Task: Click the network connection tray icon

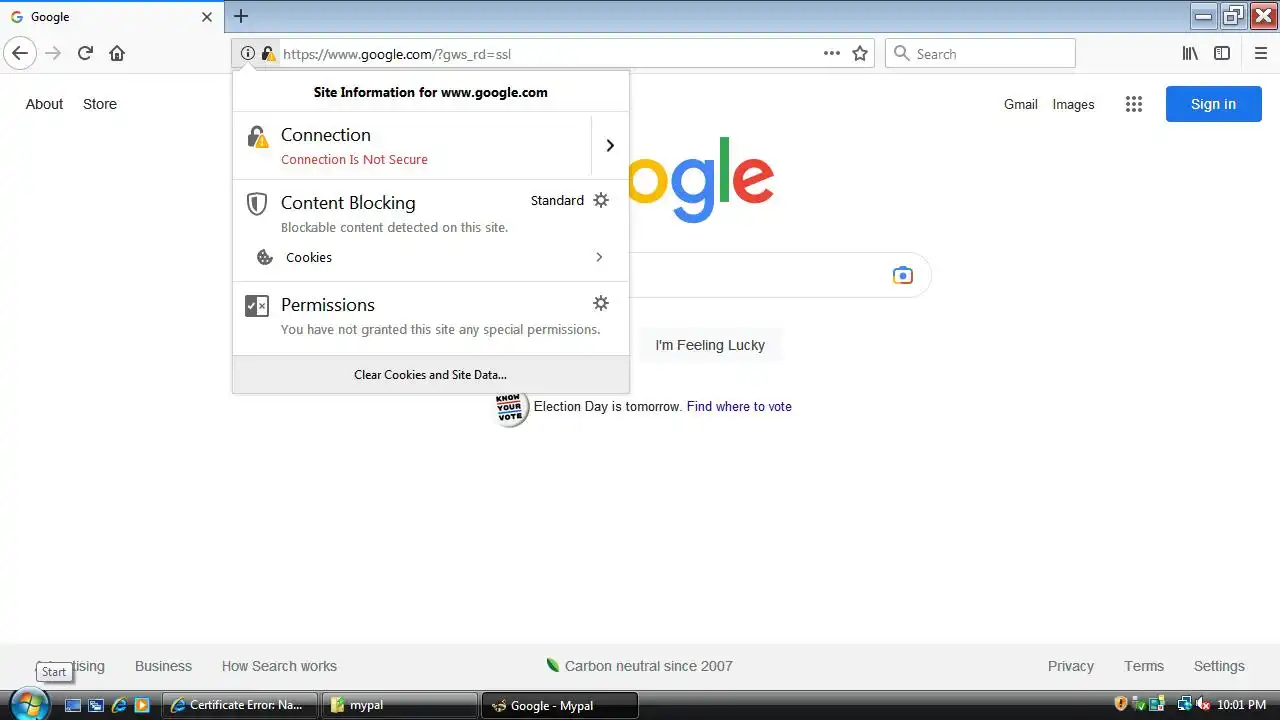Action: pos(1184,704)
